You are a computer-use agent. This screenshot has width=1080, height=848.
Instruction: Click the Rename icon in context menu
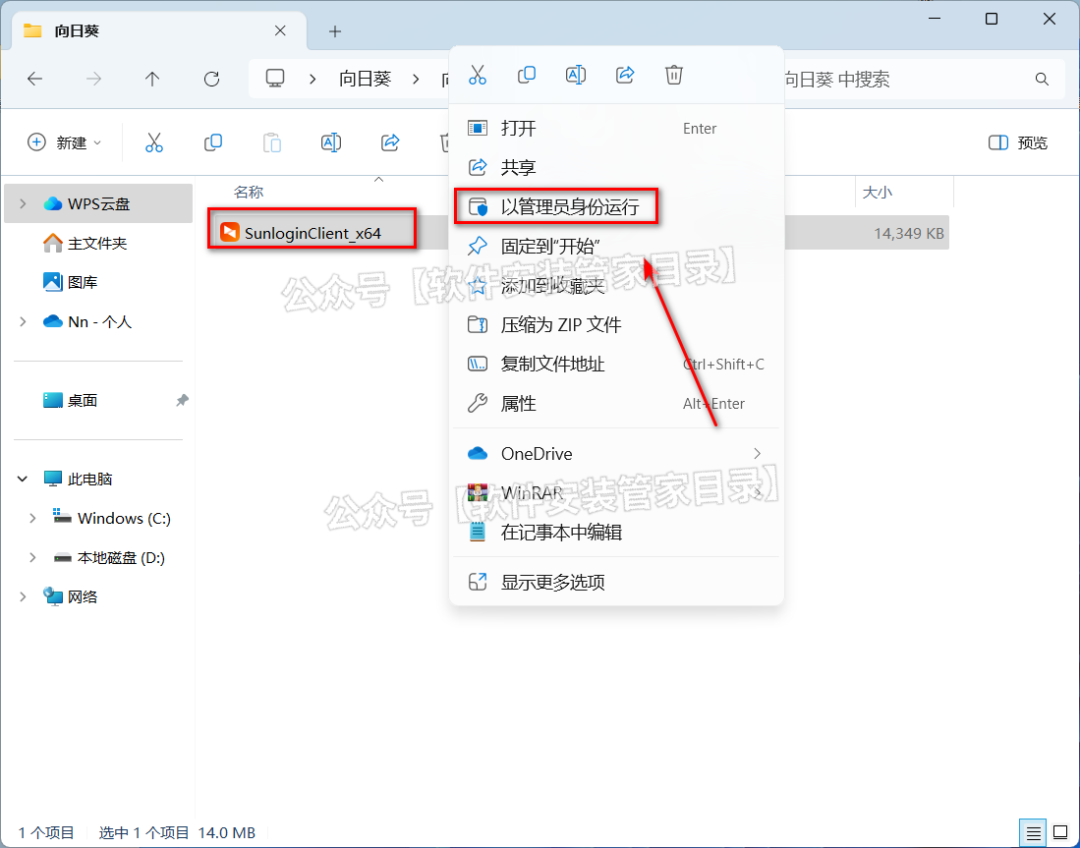tap(576, 75)
